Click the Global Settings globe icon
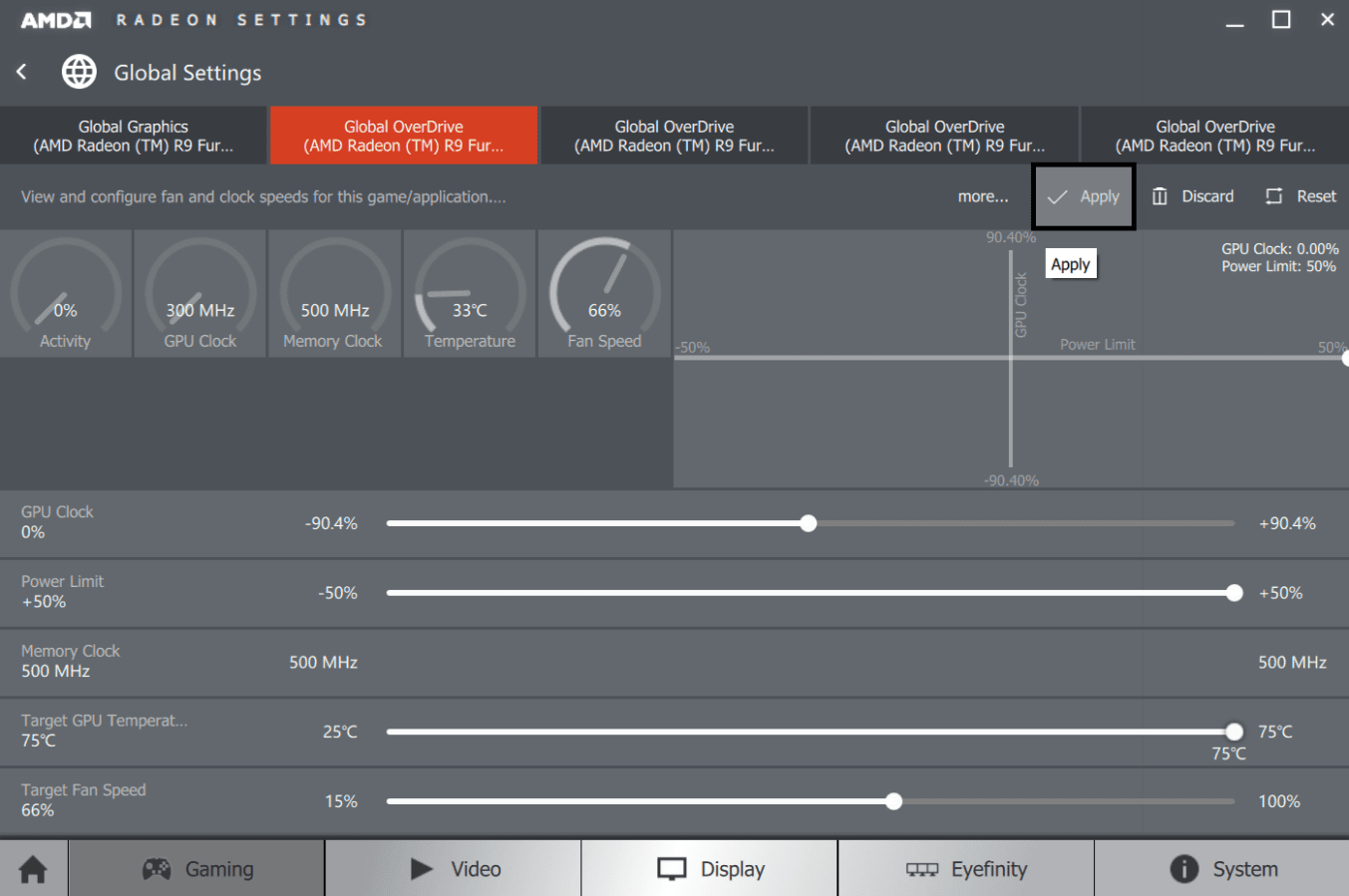This screenshot has width=1349, height=896. coord(79,72)
